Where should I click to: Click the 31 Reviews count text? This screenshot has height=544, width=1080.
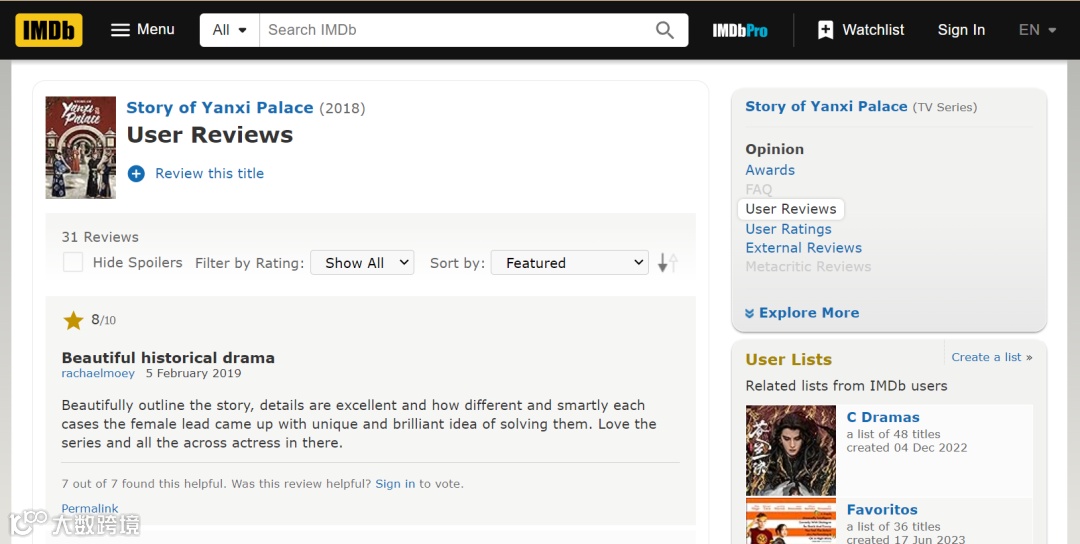pyautogui.click(x=100, y=237)
